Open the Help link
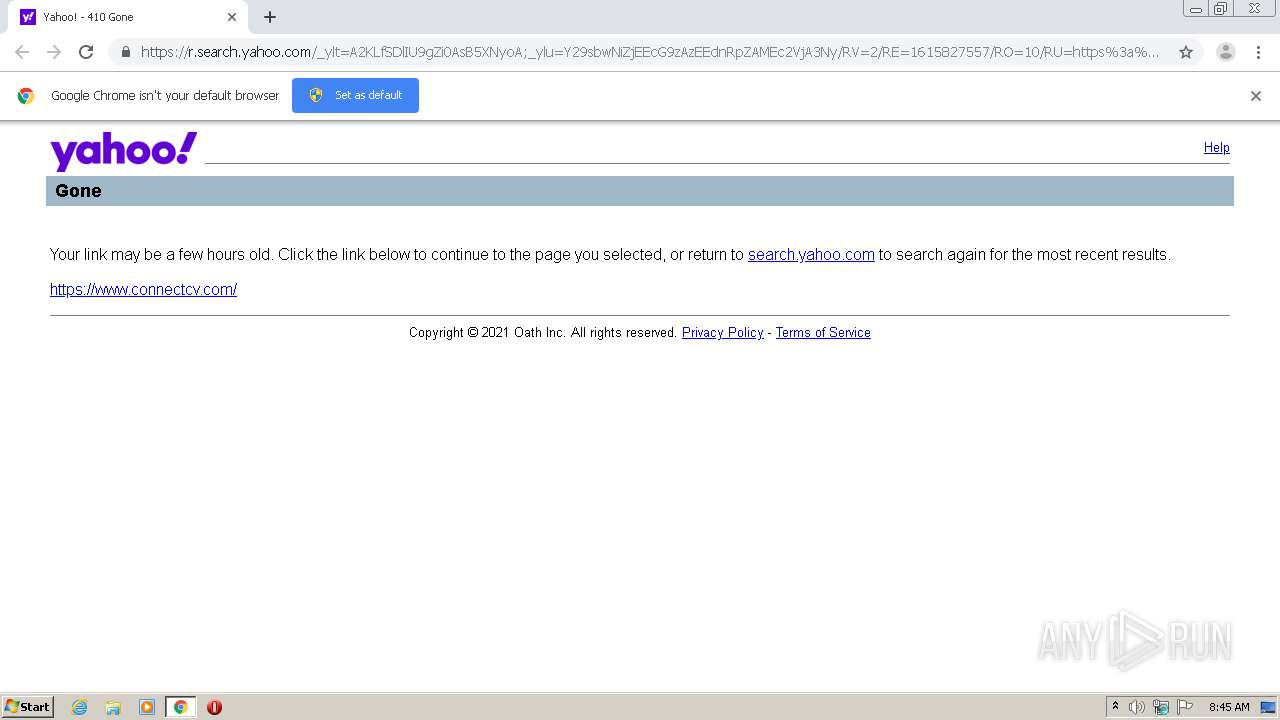 point(1216,147)
